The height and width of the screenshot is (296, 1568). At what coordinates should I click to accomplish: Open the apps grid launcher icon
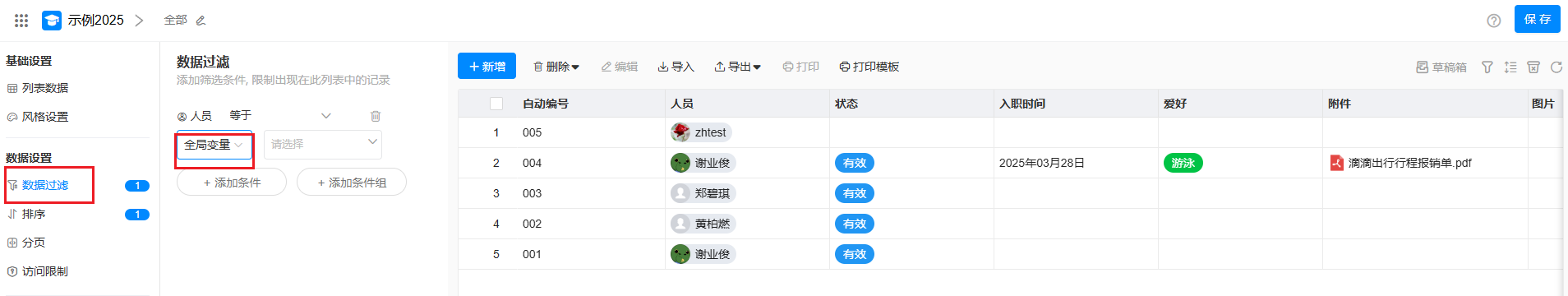tap(21, 20)
